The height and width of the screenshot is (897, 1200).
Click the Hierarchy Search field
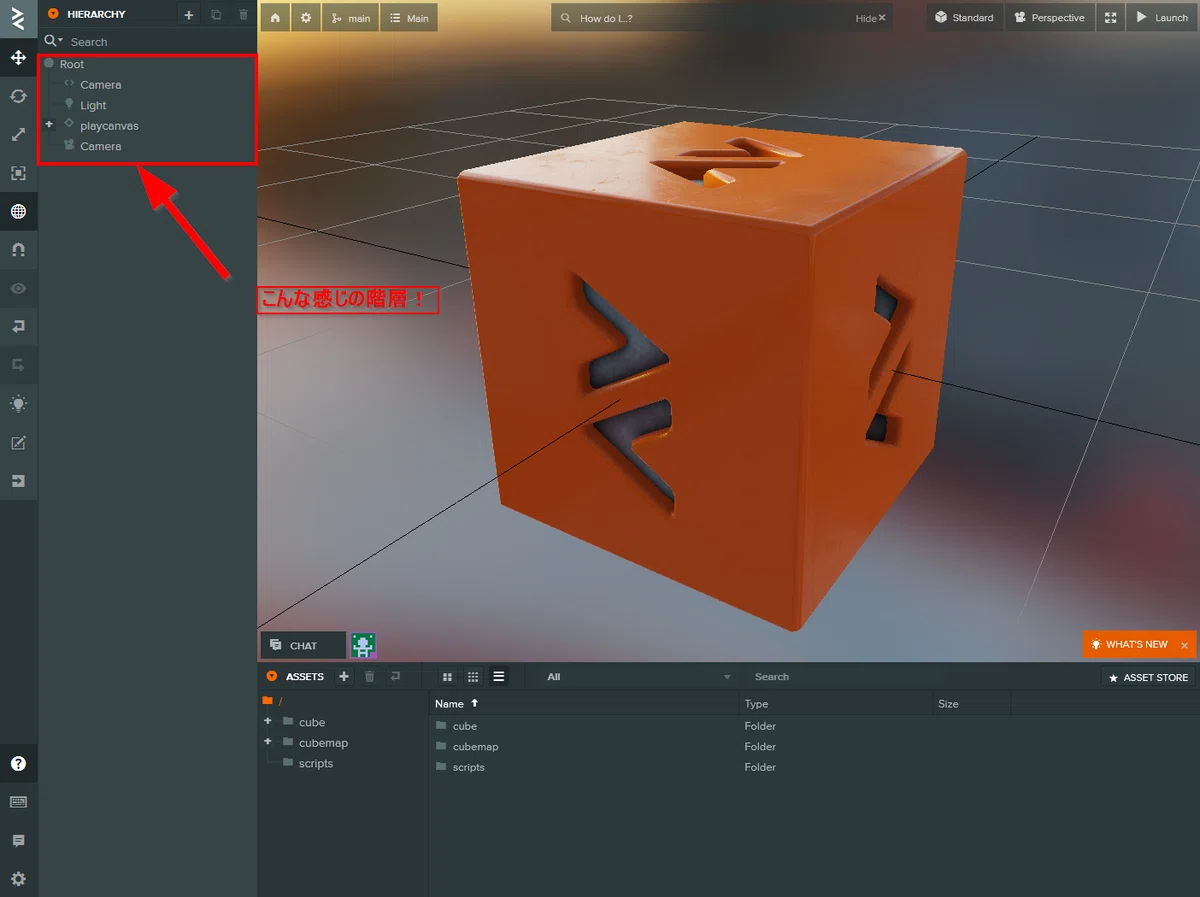[160, 42]
